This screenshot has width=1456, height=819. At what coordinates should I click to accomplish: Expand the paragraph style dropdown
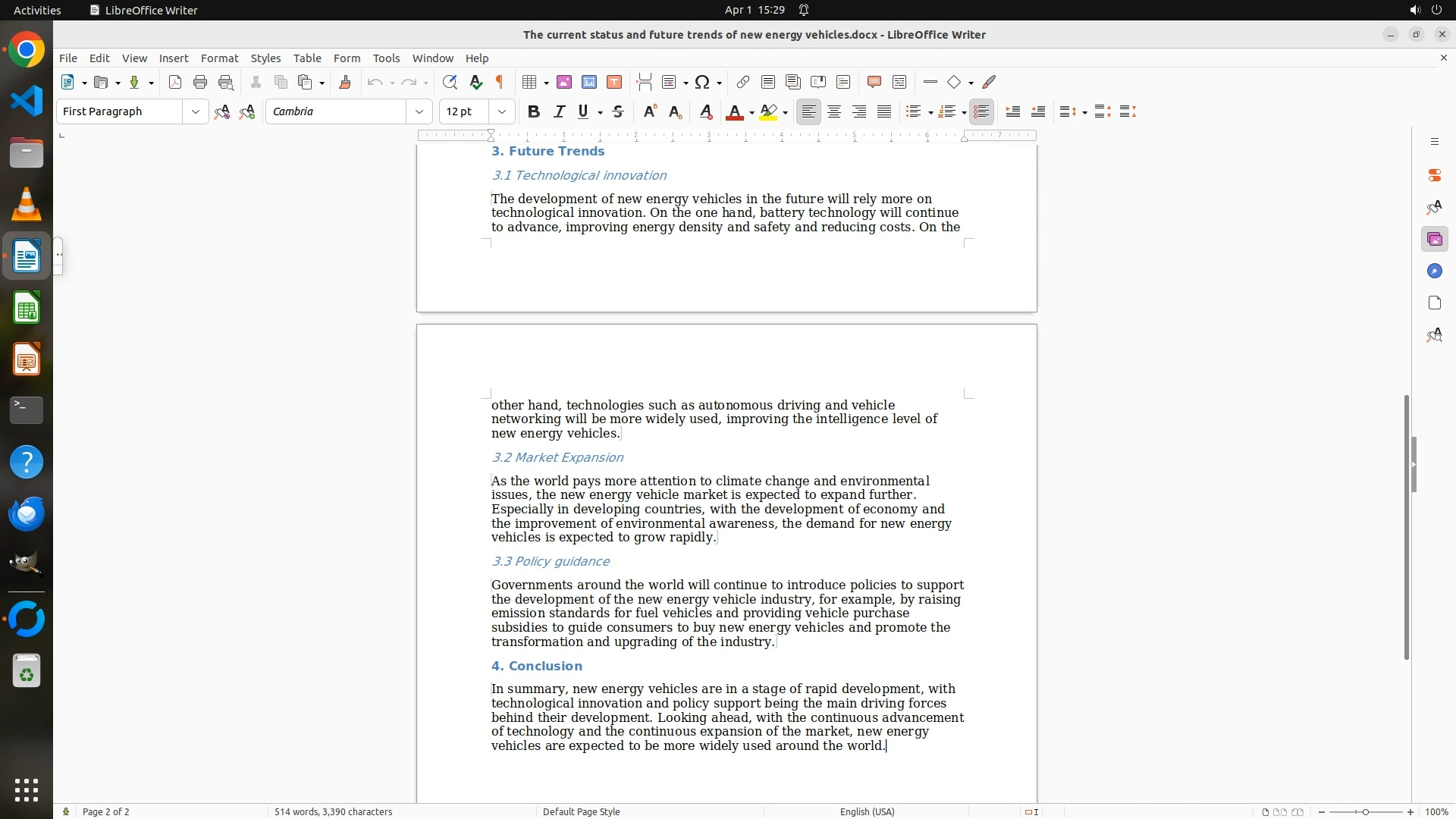point(196,111)
